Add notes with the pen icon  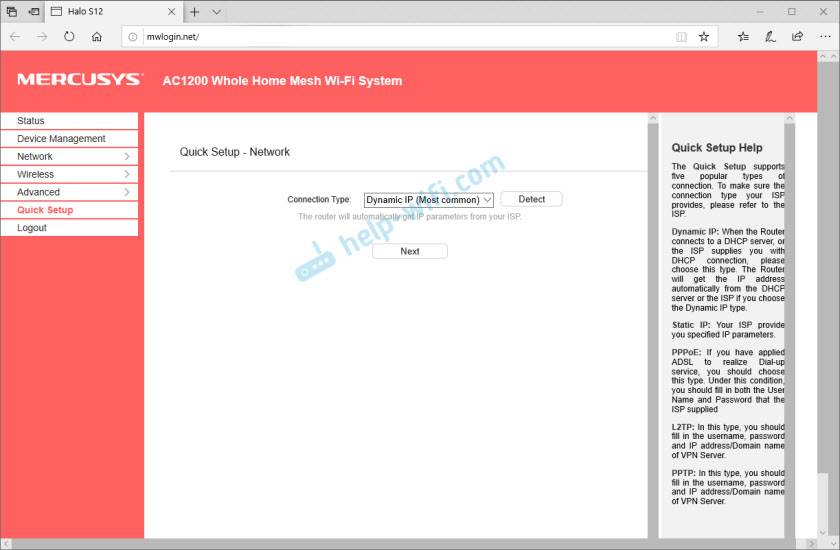(x=770, y=36)
